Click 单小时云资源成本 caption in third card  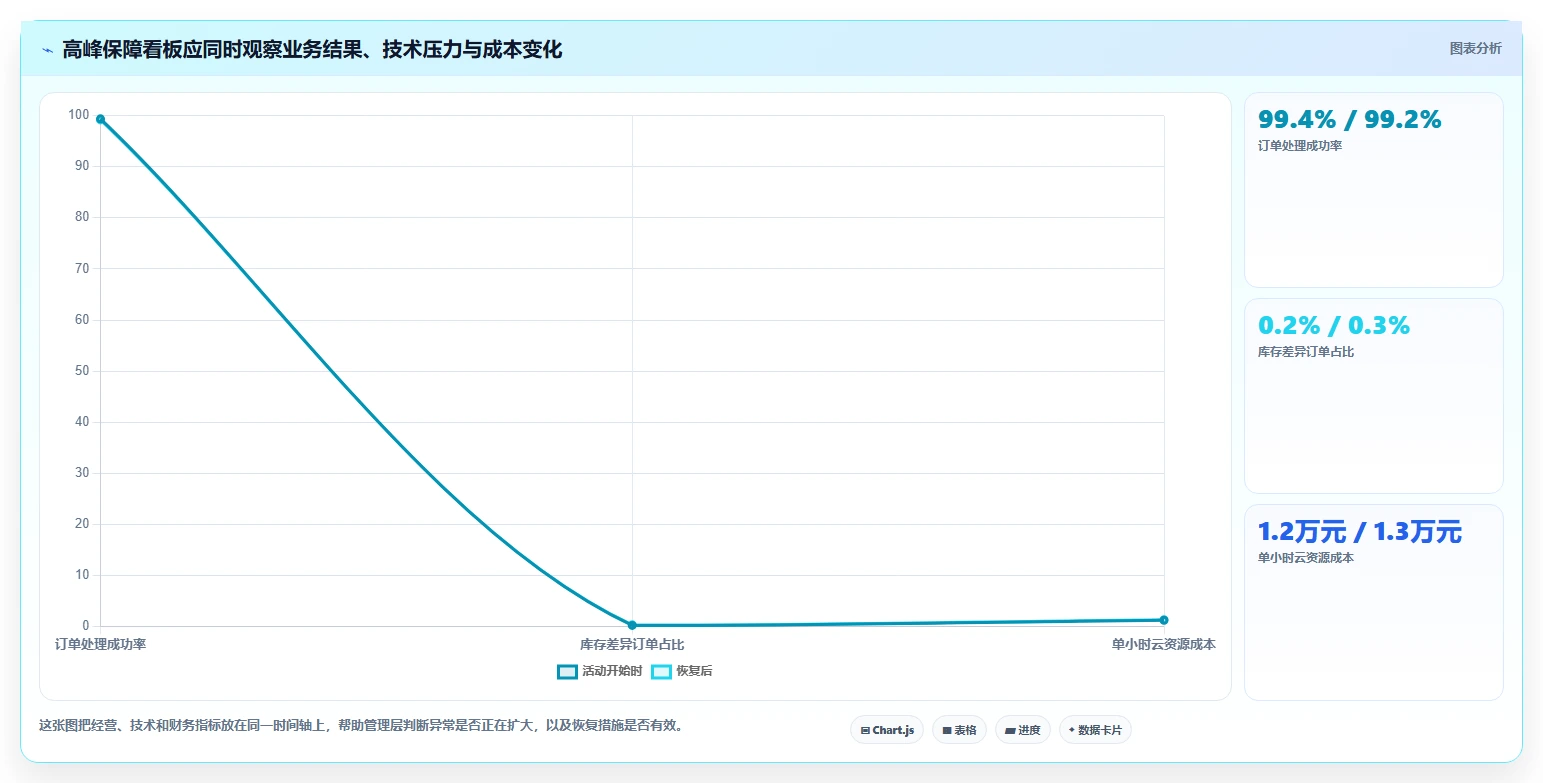pos(1306,558)
